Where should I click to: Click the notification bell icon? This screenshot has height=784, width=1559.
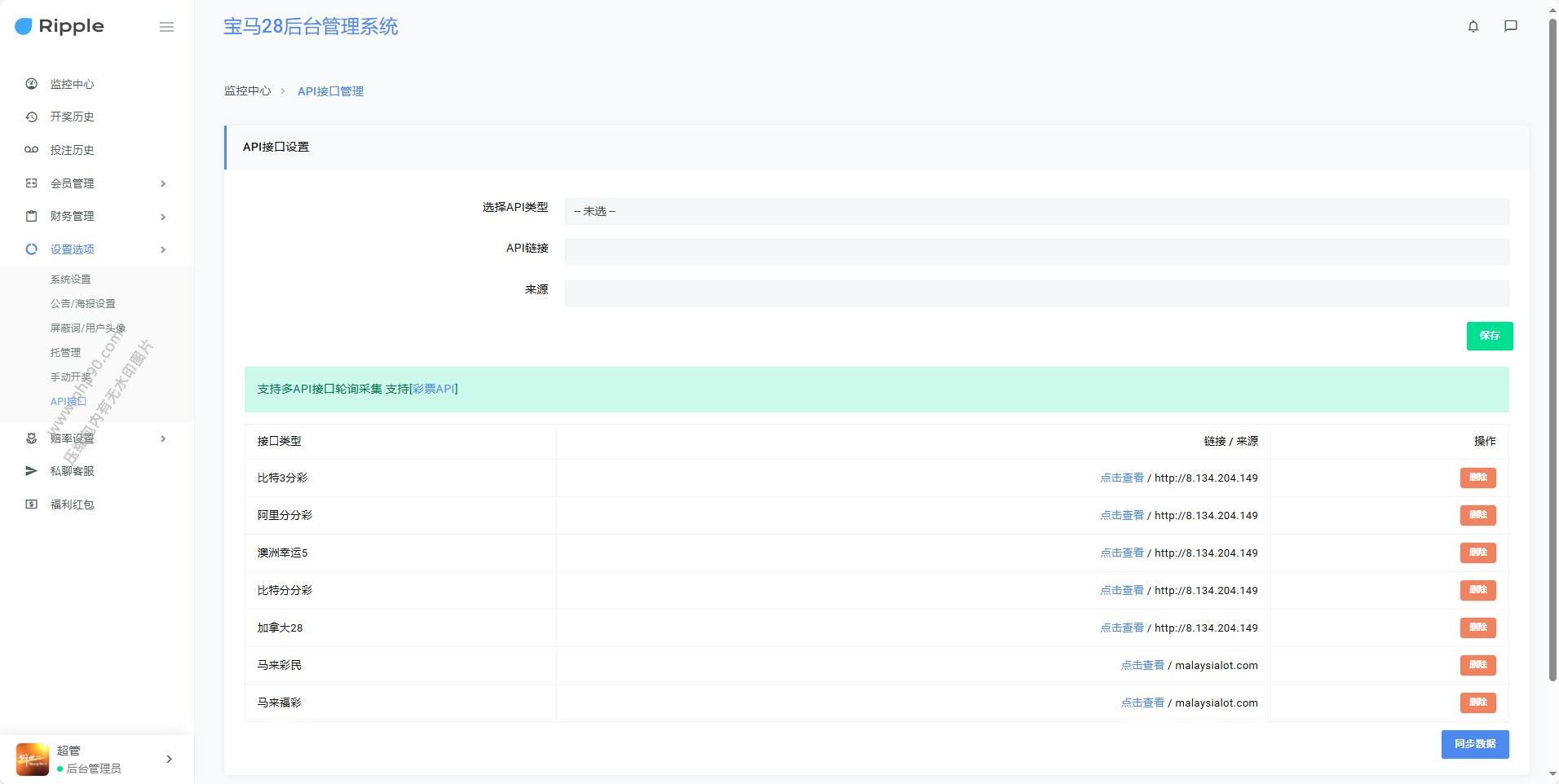tap(1473, 26)
